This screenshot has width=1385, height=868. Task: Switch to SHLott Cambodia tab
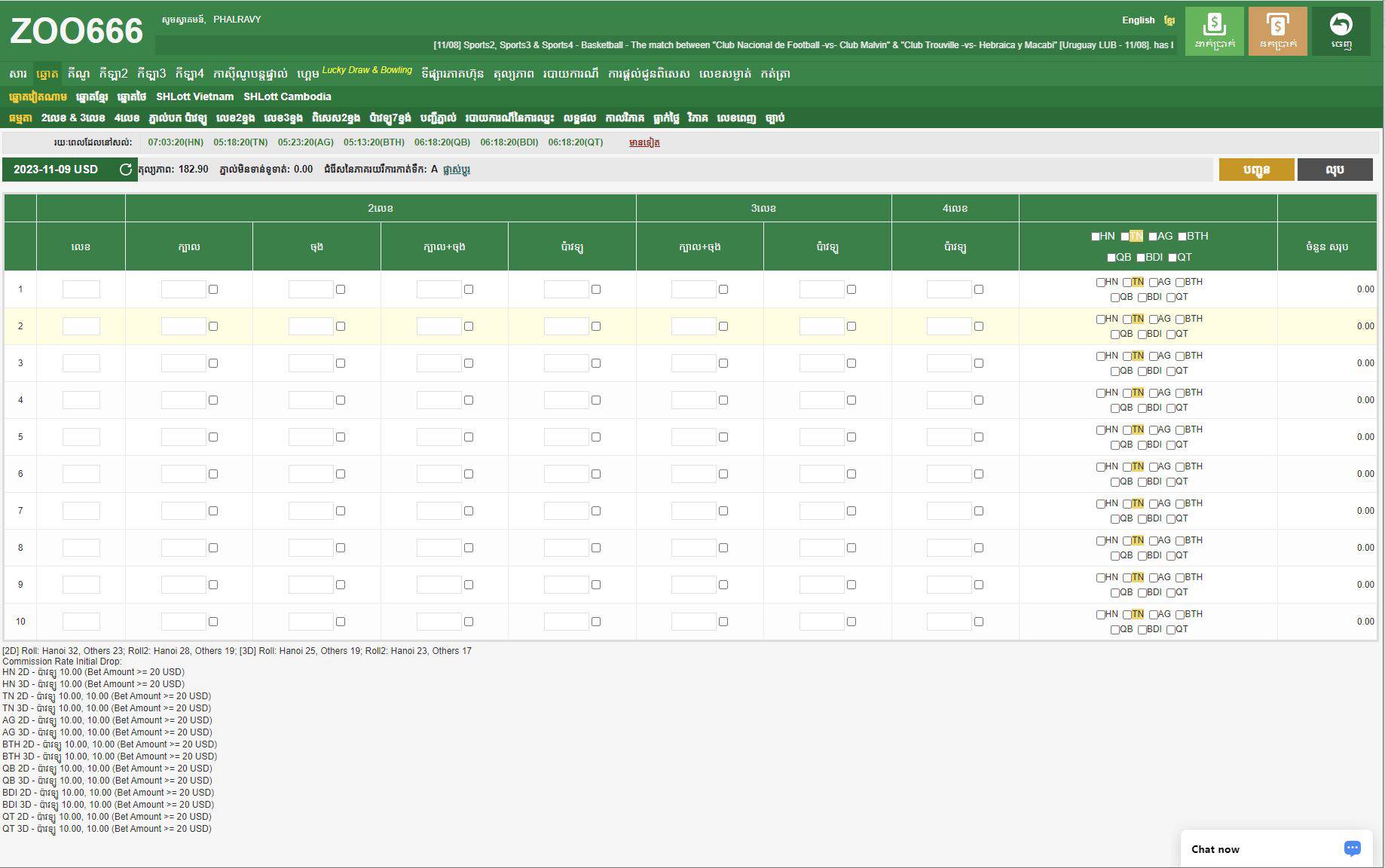(287, 96)
